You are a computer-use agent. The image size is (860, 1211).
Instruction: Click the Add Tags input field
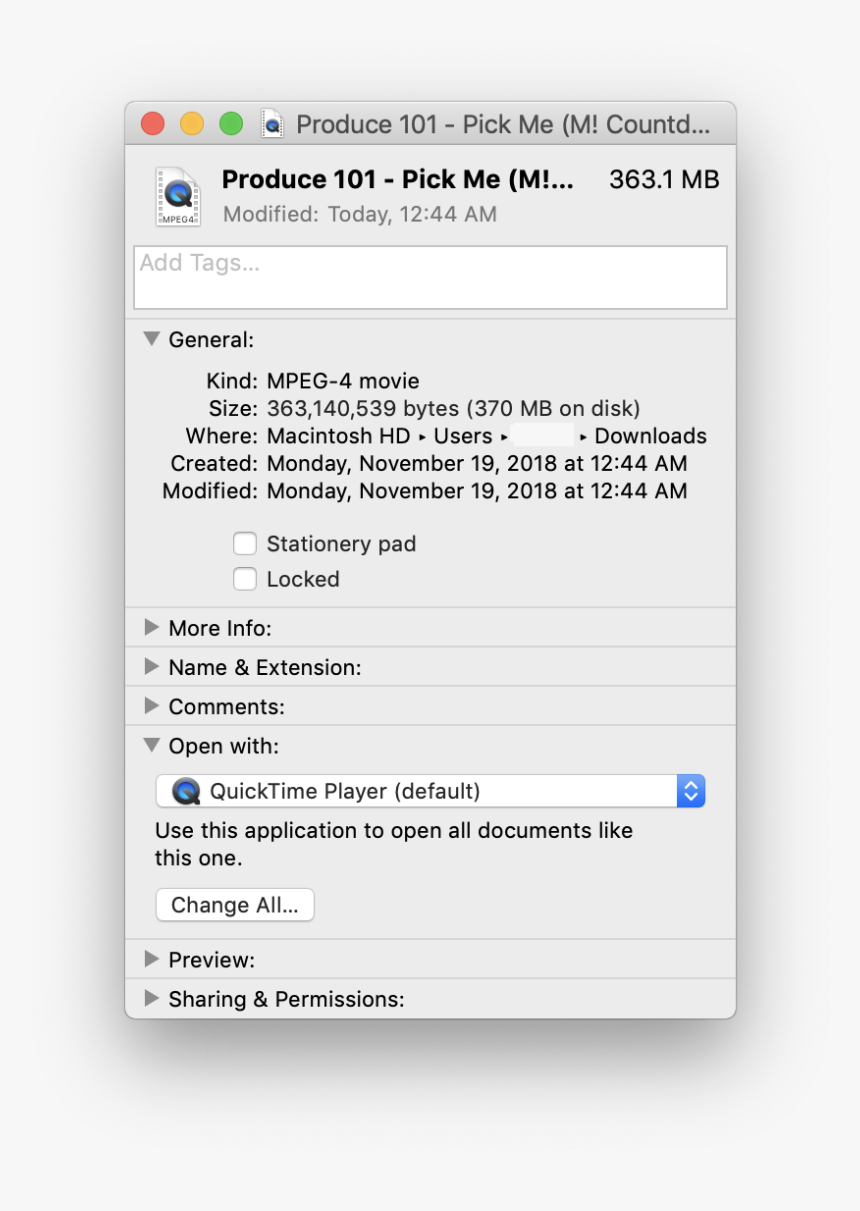click(430, 277)
